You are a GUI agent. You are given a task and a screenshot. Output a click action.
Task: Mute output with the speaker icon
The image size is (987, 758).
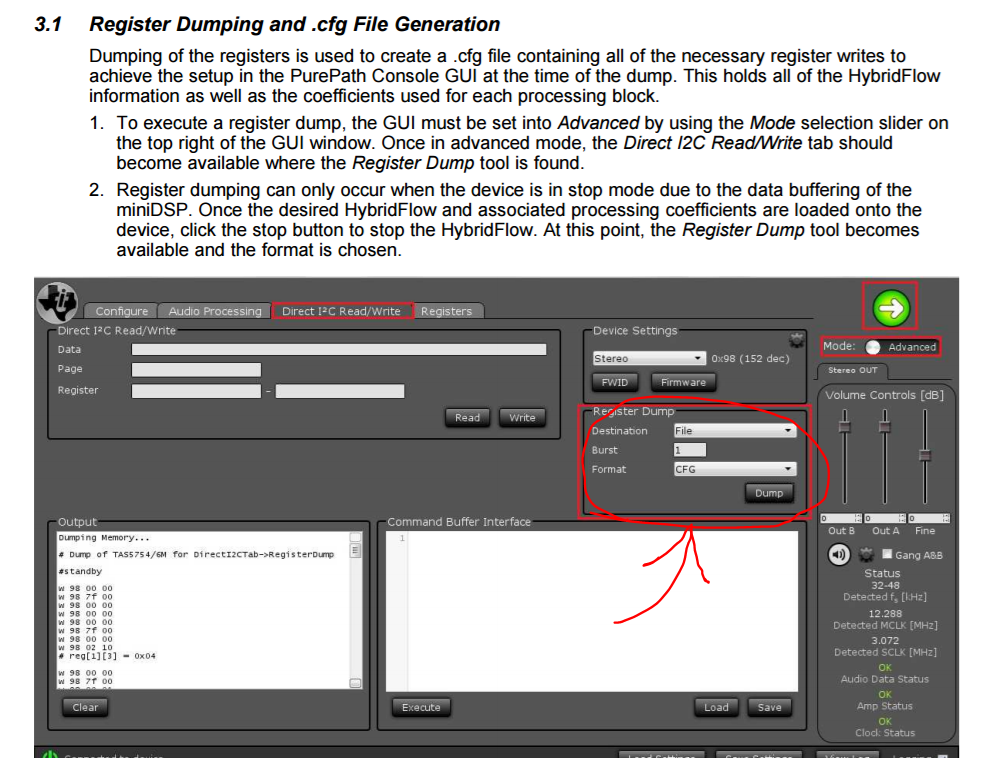[x=838, y=555]
